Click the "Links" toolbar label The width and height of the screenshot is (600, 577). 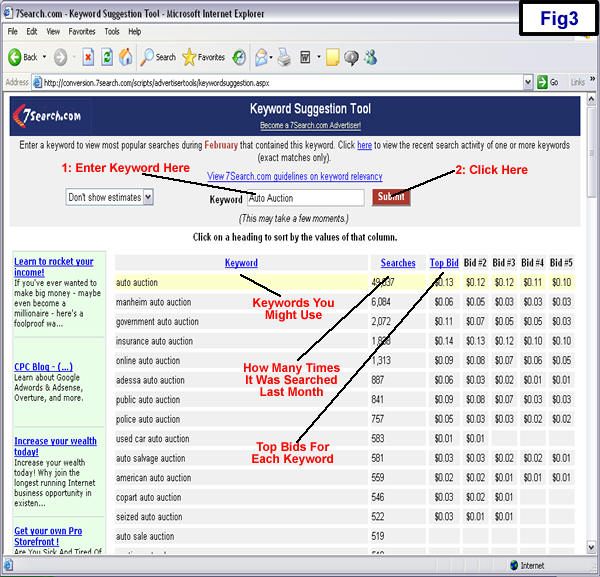pyautogui.click(x=577, y=82)
